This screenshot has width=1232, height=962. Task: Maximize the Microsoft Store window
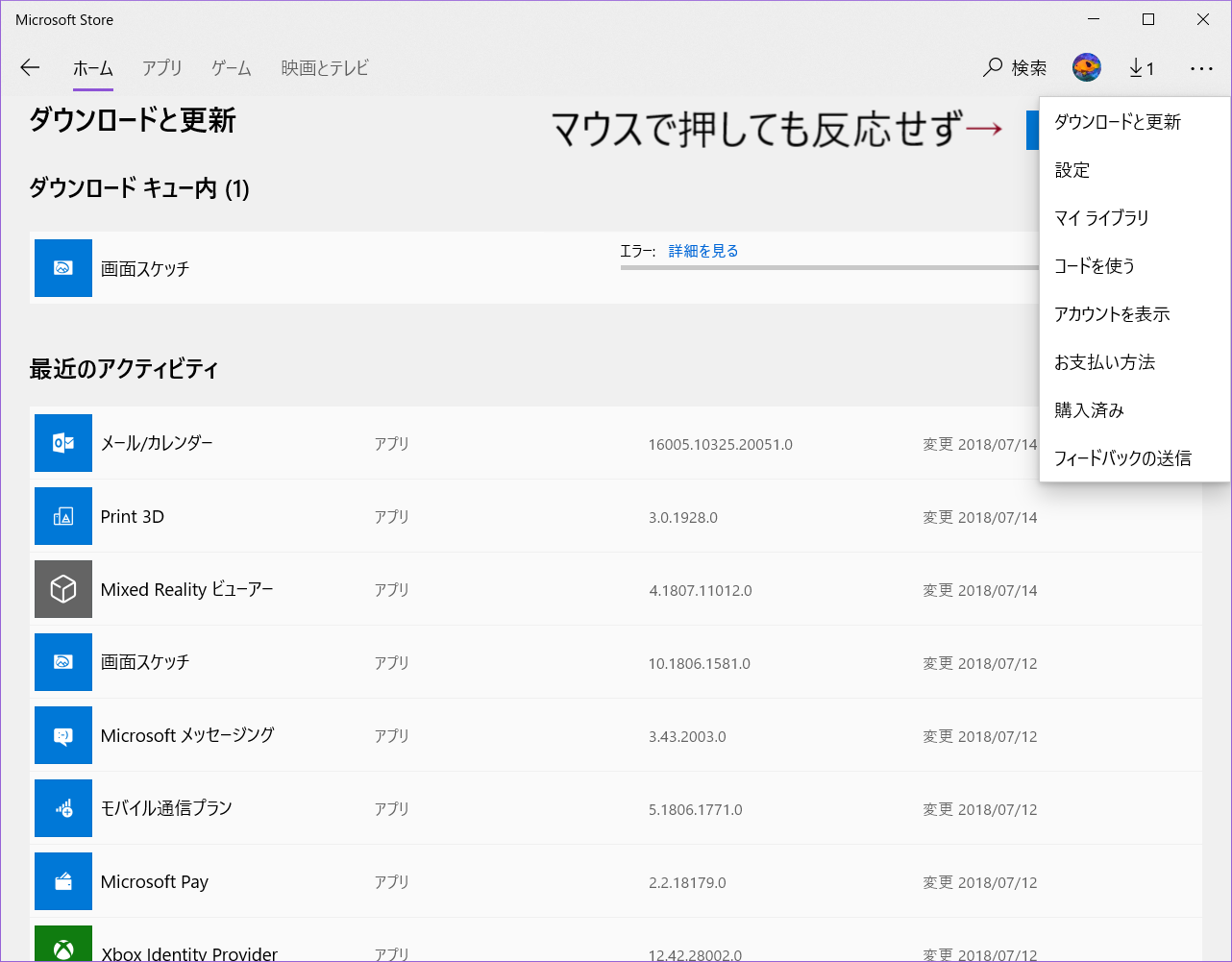click(1148, 19)
